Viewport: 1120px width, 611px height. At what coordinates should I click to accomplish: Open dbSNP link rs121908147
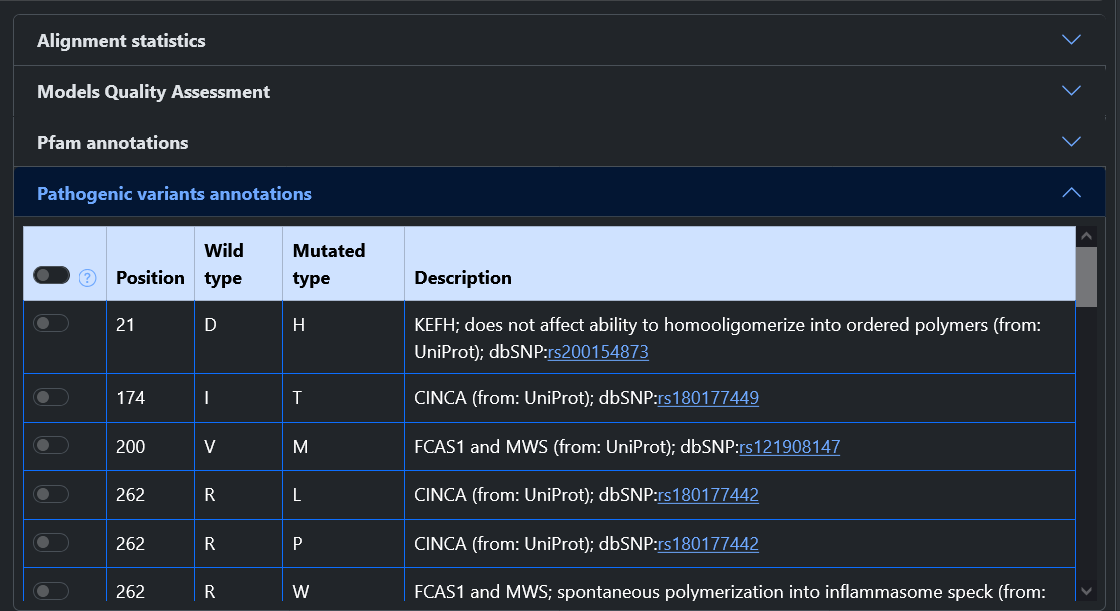coord(789,447)
